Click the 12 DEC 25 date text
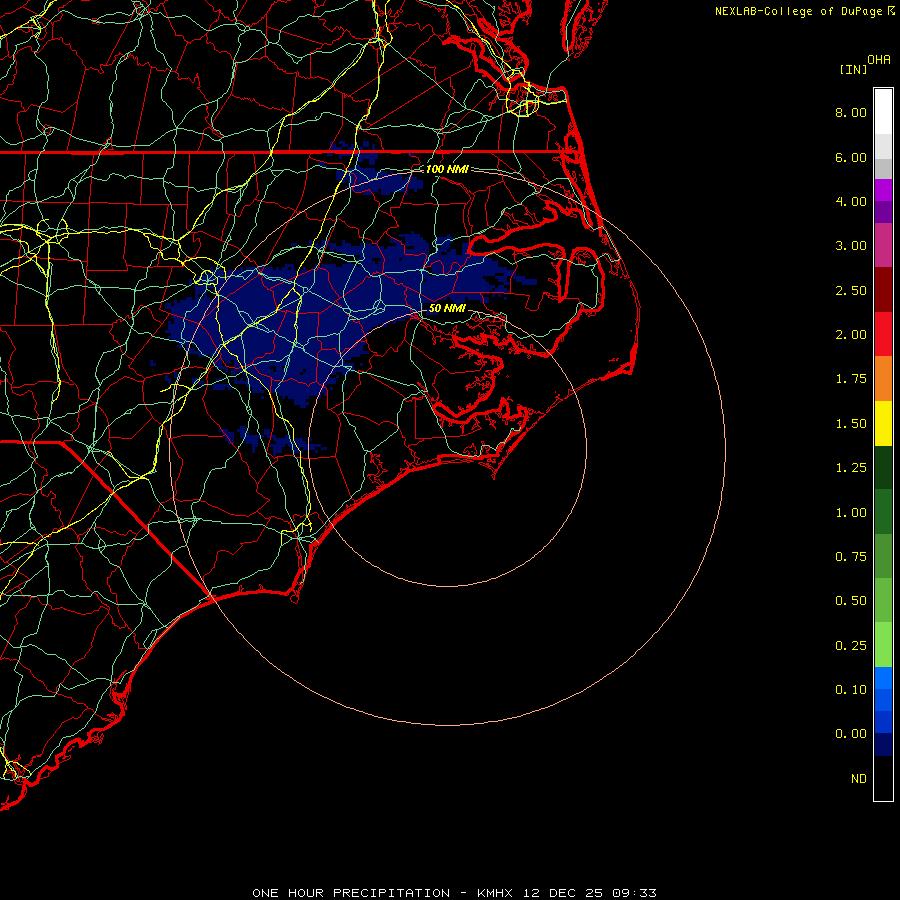900x900 pixels. tap(562, 893)
